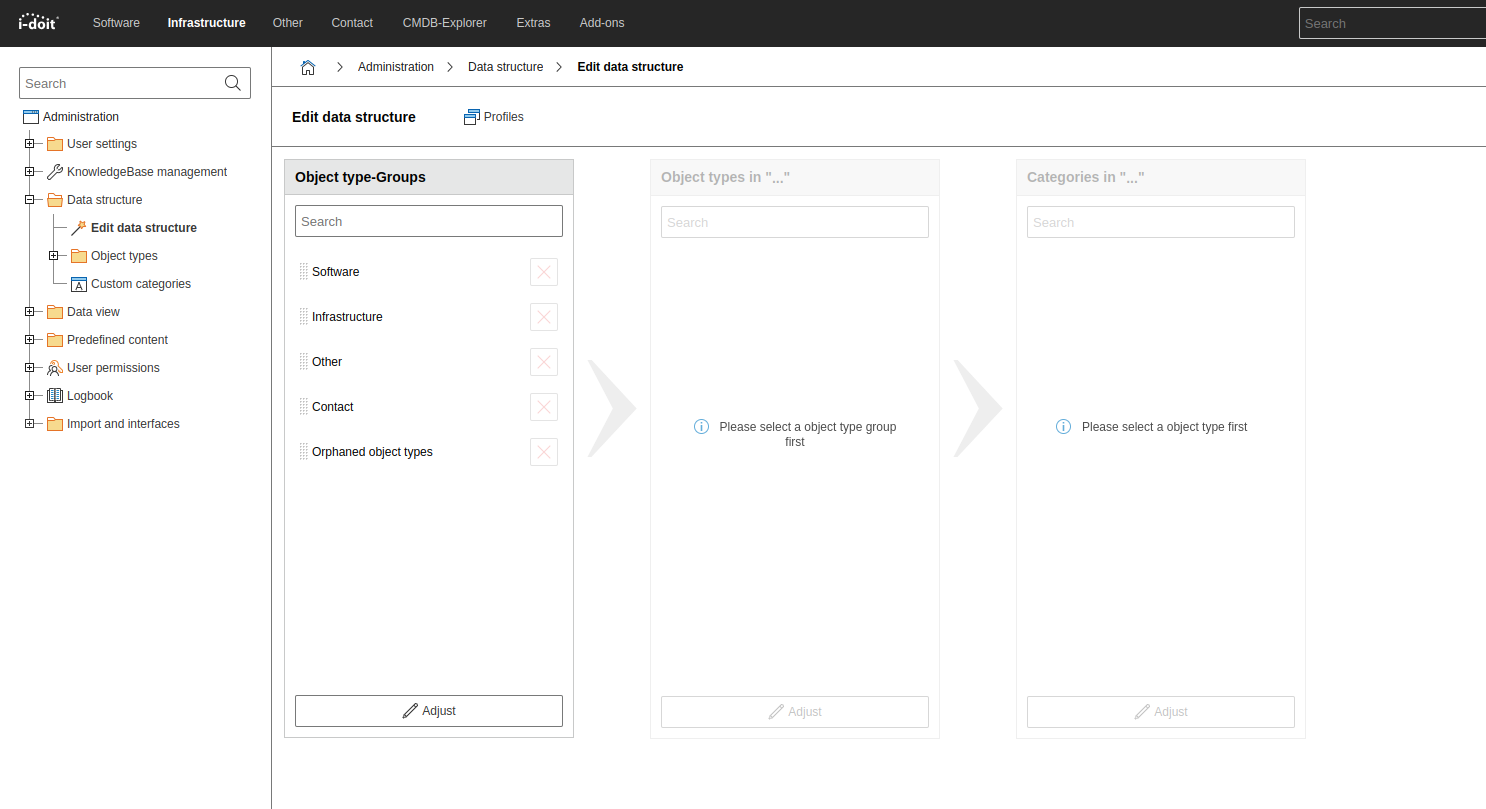Delete the Contact object type group
The width and height of the screenshot is (1486, 809).
(544, 407)
